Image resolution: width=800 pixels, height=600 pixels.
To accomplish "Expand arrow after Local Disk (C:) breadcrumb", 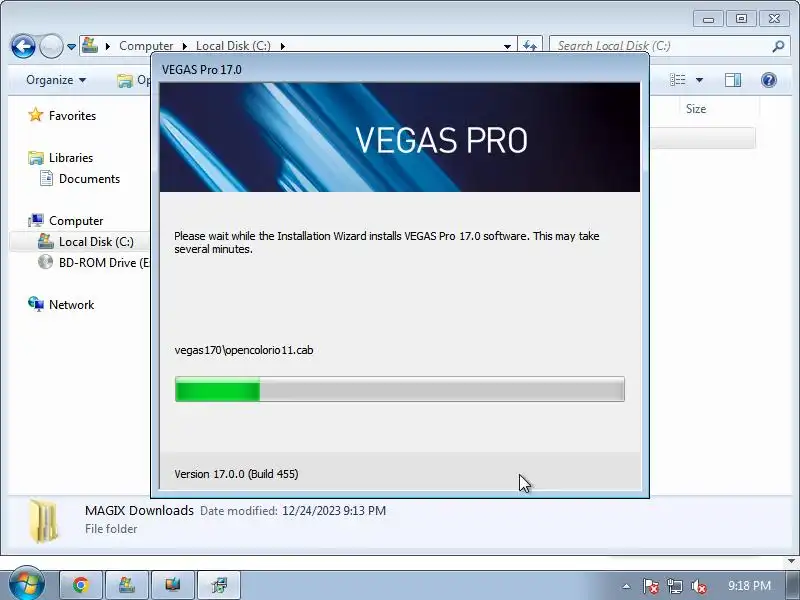I will [x=283, y=46].
